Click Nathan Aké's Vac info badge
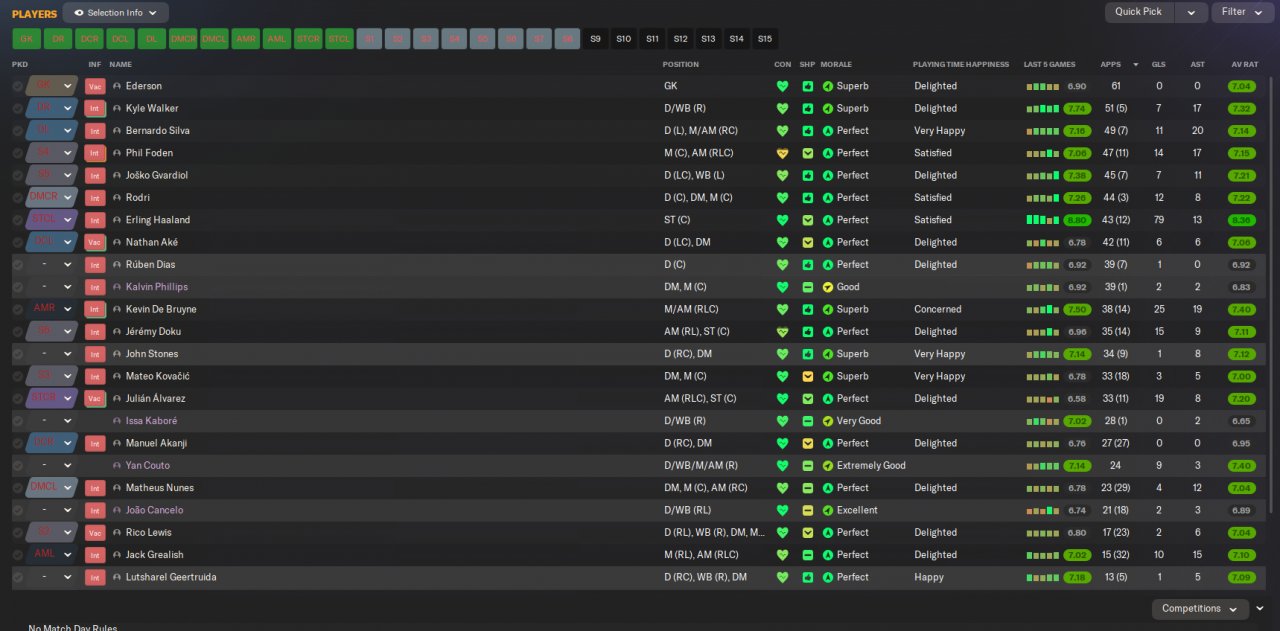Image resolution: width=1280 pixels, height=631 pixels. (95, 242)
